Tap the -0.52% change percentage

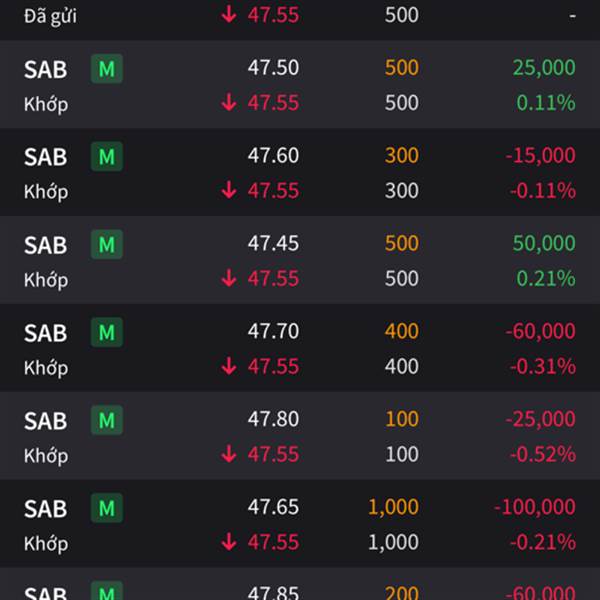tap(543, 454)
